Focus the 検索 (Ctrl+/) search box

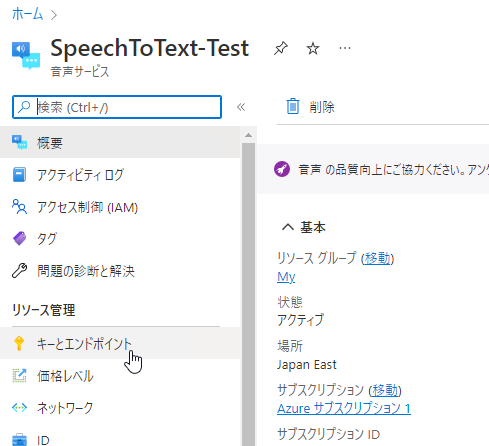[x=117, y=107]
